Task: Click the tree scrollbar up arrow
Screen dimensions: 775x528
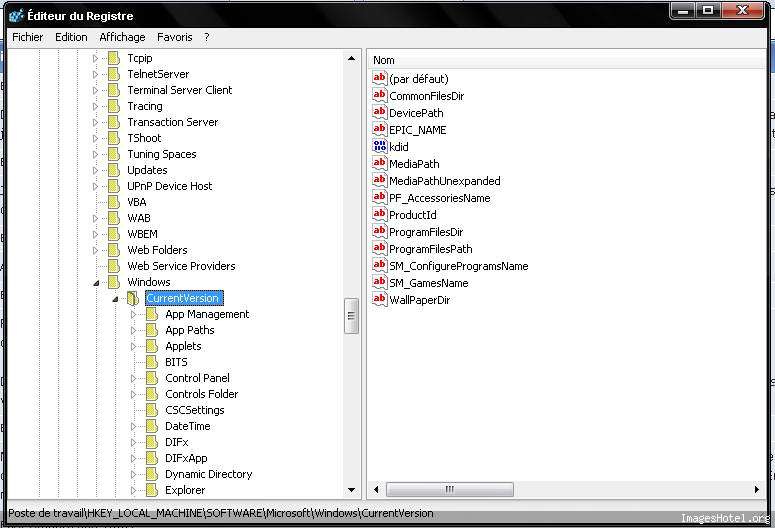Action: point(351,58)
